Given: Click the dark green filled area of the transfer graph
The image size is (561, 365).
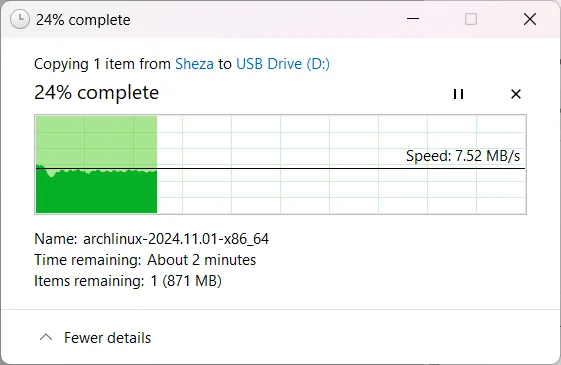Looking at the screenshot, I should click(96, 193).
